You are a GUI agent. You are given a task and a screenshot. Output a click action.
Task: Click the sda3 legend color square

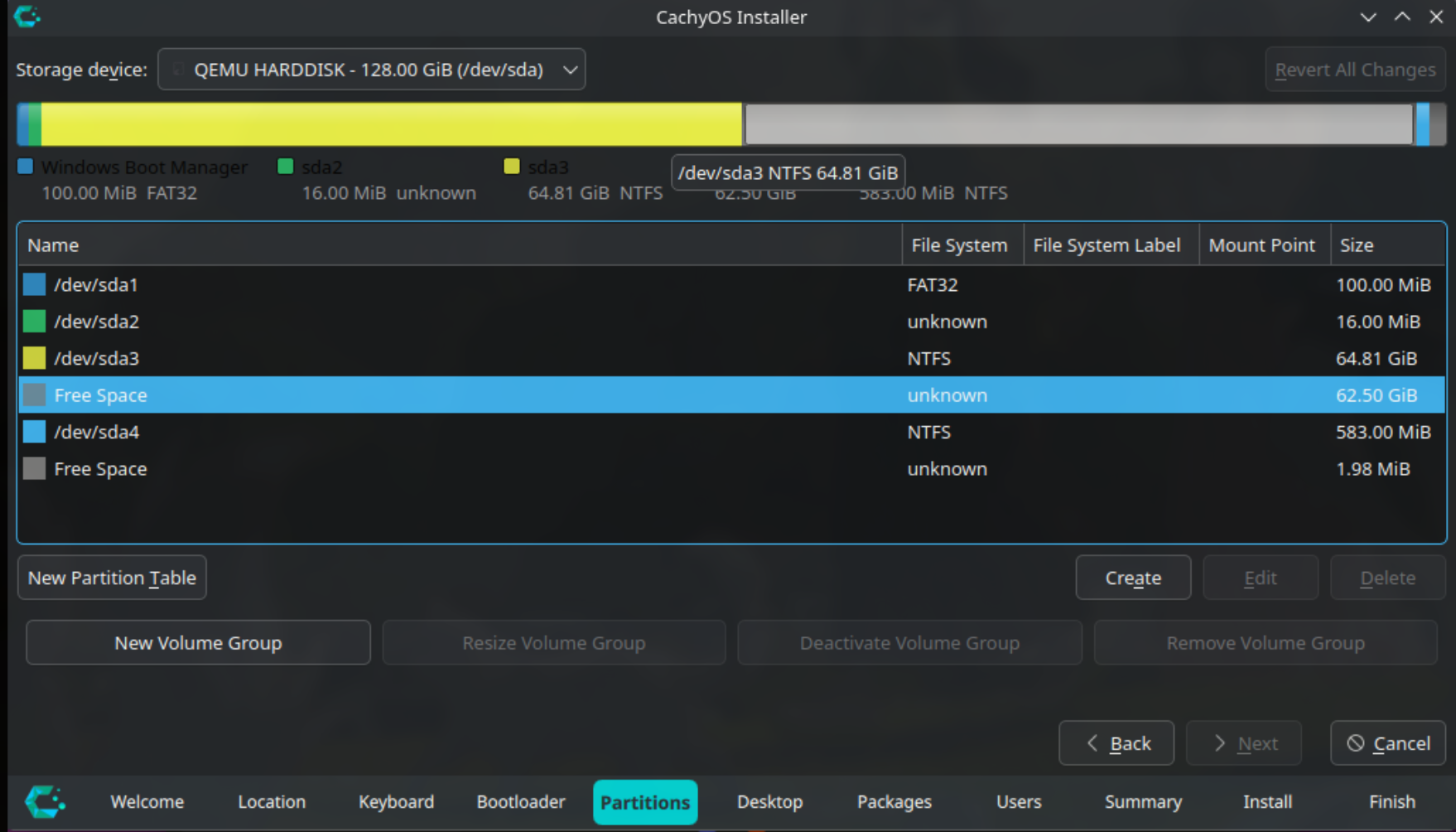point(512,167)
